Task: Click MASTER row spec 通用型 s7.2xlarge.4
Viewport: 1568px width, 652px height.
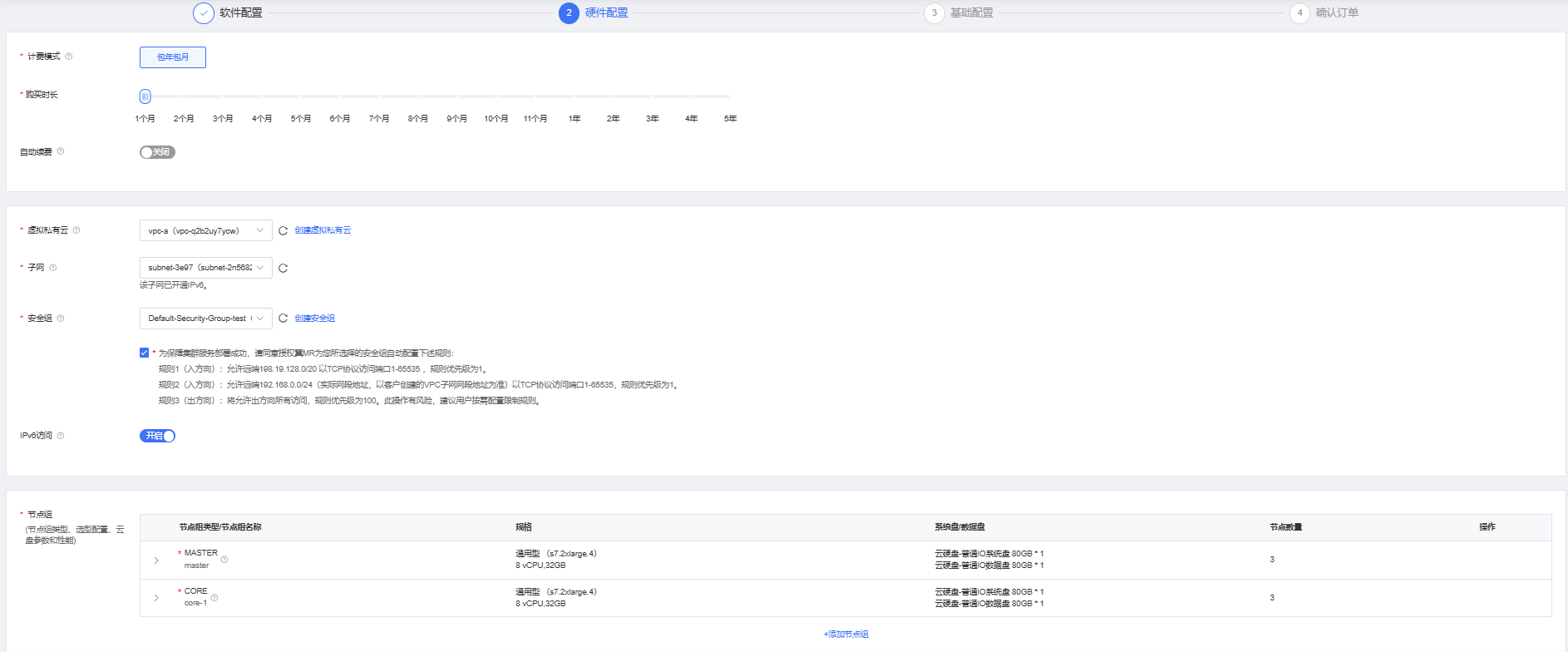Action: (x=556, y=554)
